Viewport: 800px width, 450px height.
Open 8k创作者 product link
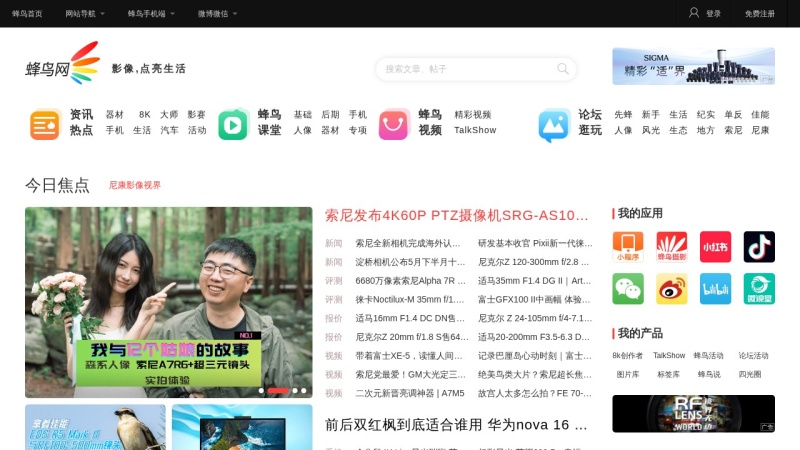tap(628, 356)
